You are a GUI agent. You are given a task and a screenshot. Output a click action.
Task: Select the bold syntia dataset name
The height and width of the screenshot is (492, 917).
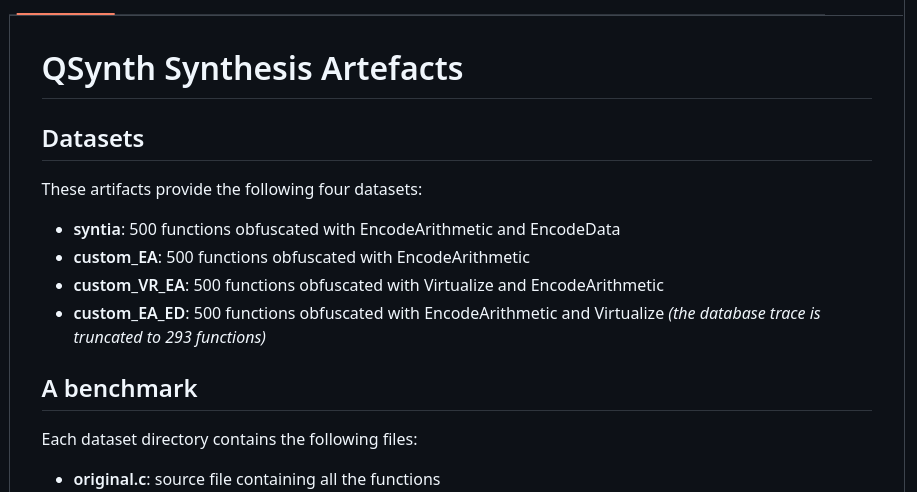click(x=97, y=229)
